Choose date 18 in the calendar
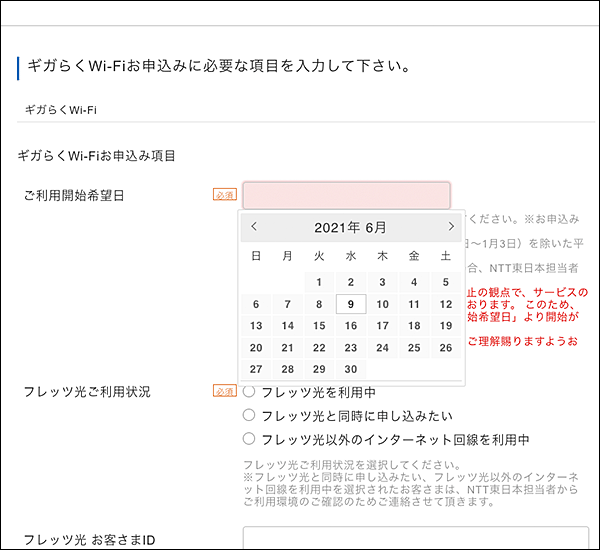This screenshot has width=600, height=550. click(414, 326)
